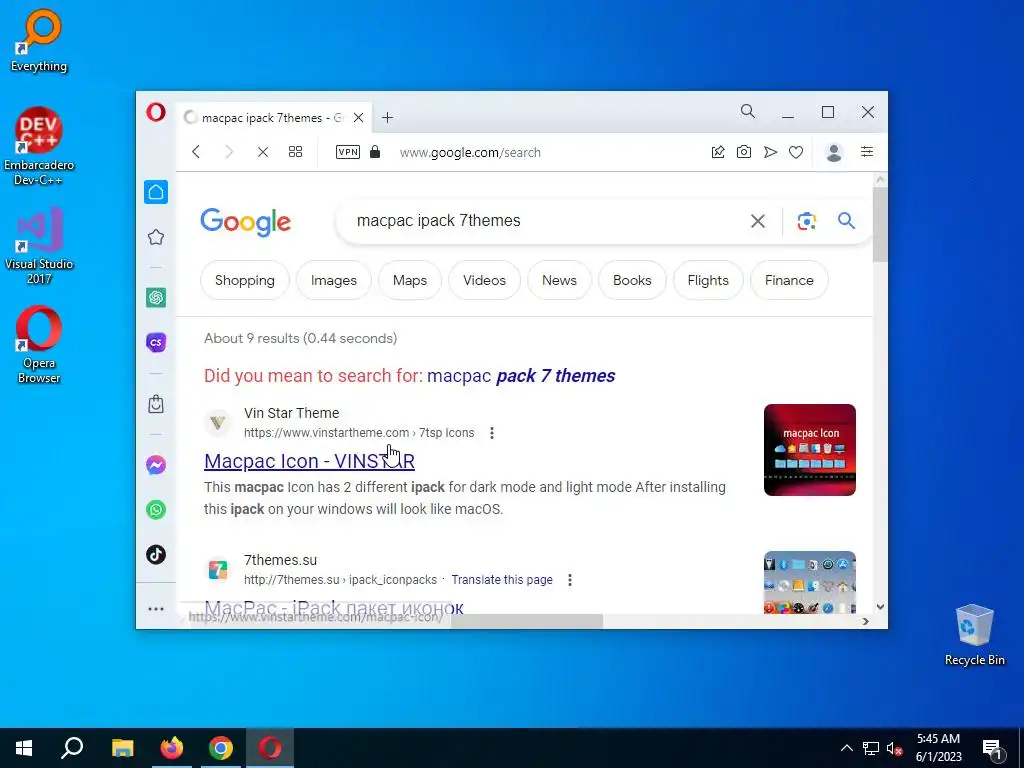Click the horizontal scrollbar thumb

coord(526,621)
